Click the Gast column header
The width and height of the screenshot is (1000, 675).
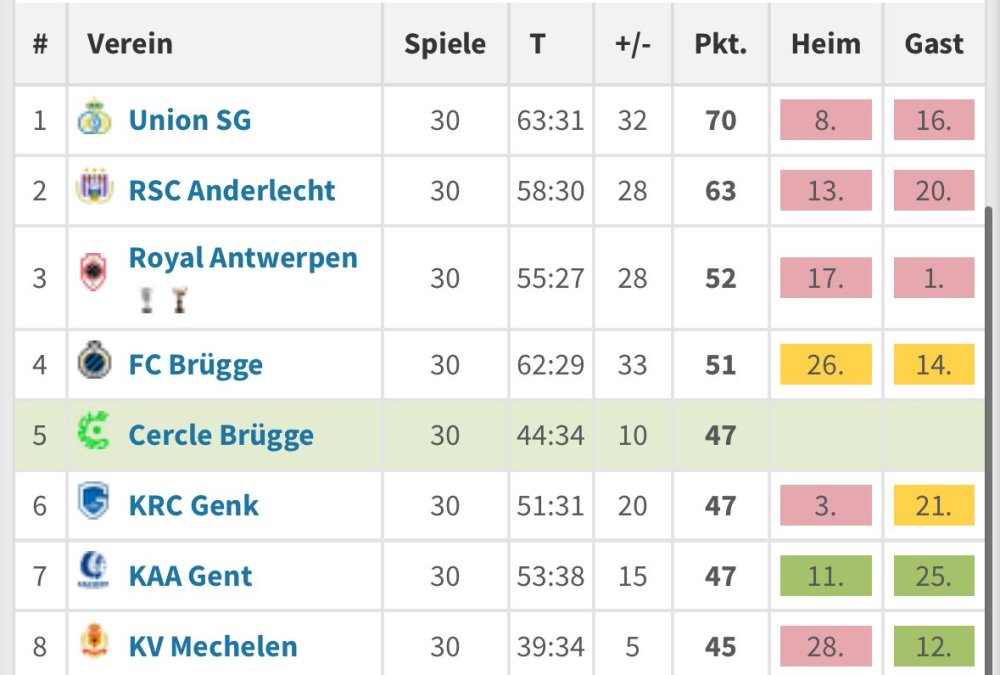coord(934,44)
